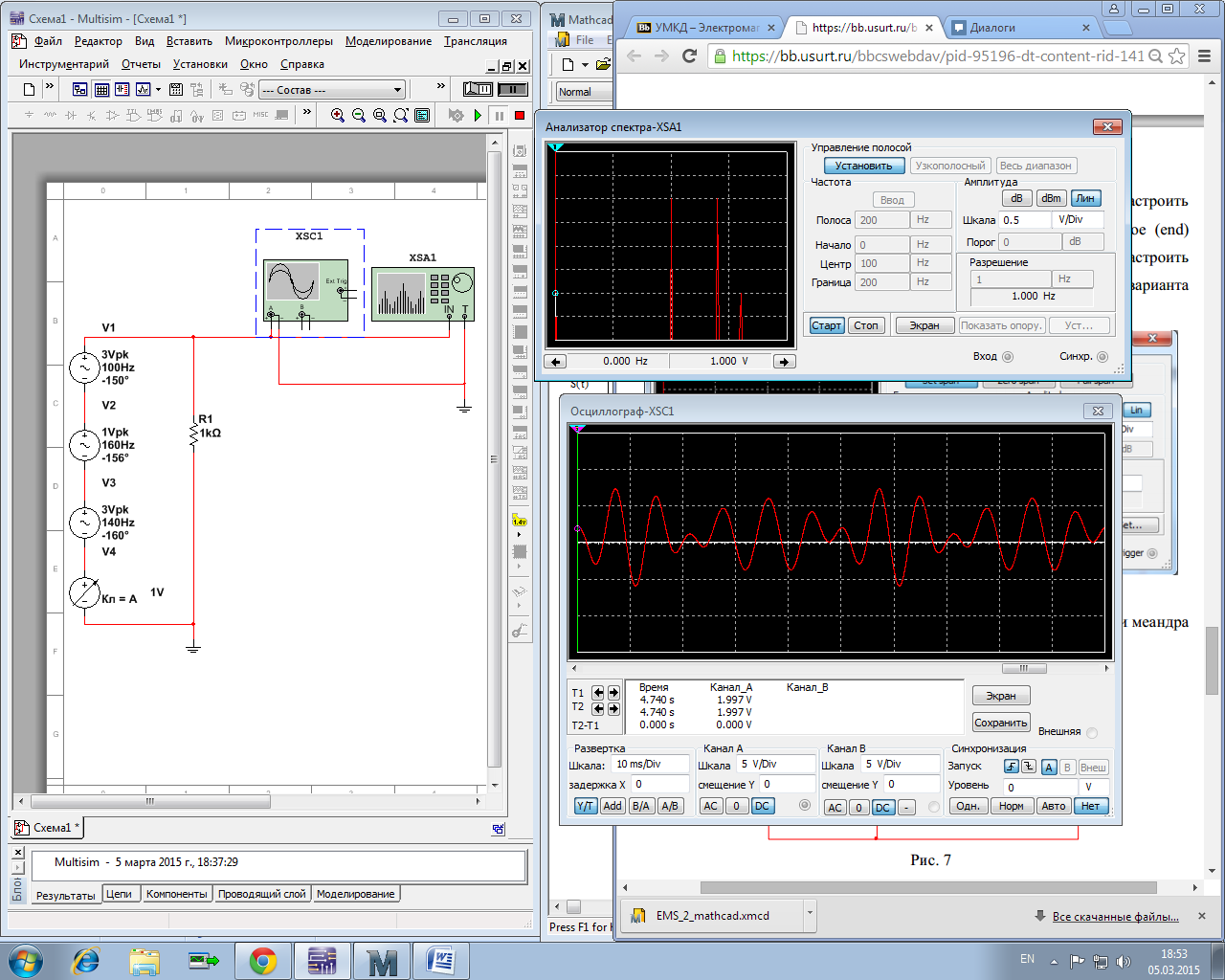This screenshot has width=1225, height=980.
Task: Open Моделирование menu
Action: (x=389, y=41)
